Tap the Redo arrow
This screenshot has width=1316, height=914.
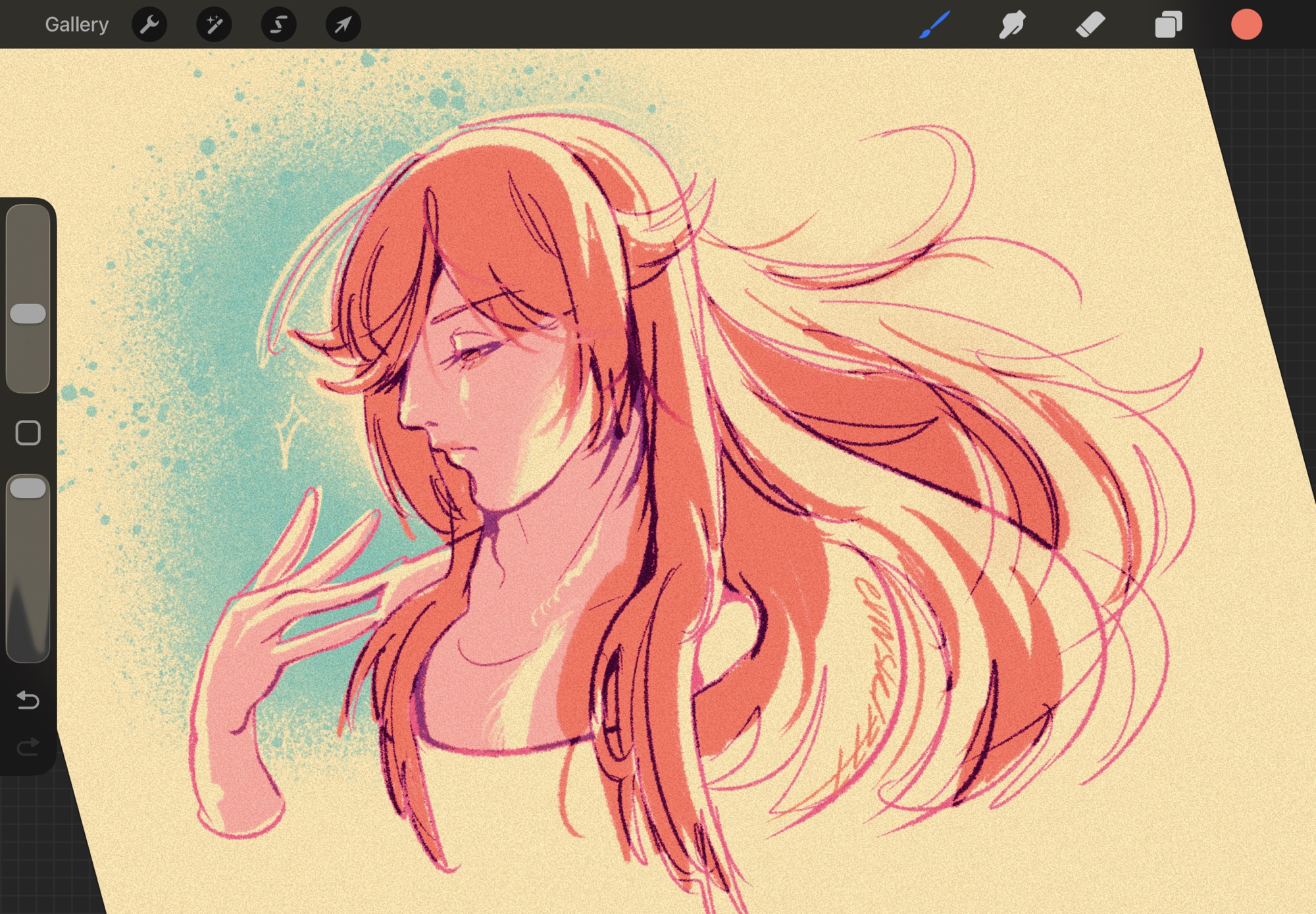tap(28, 747)
